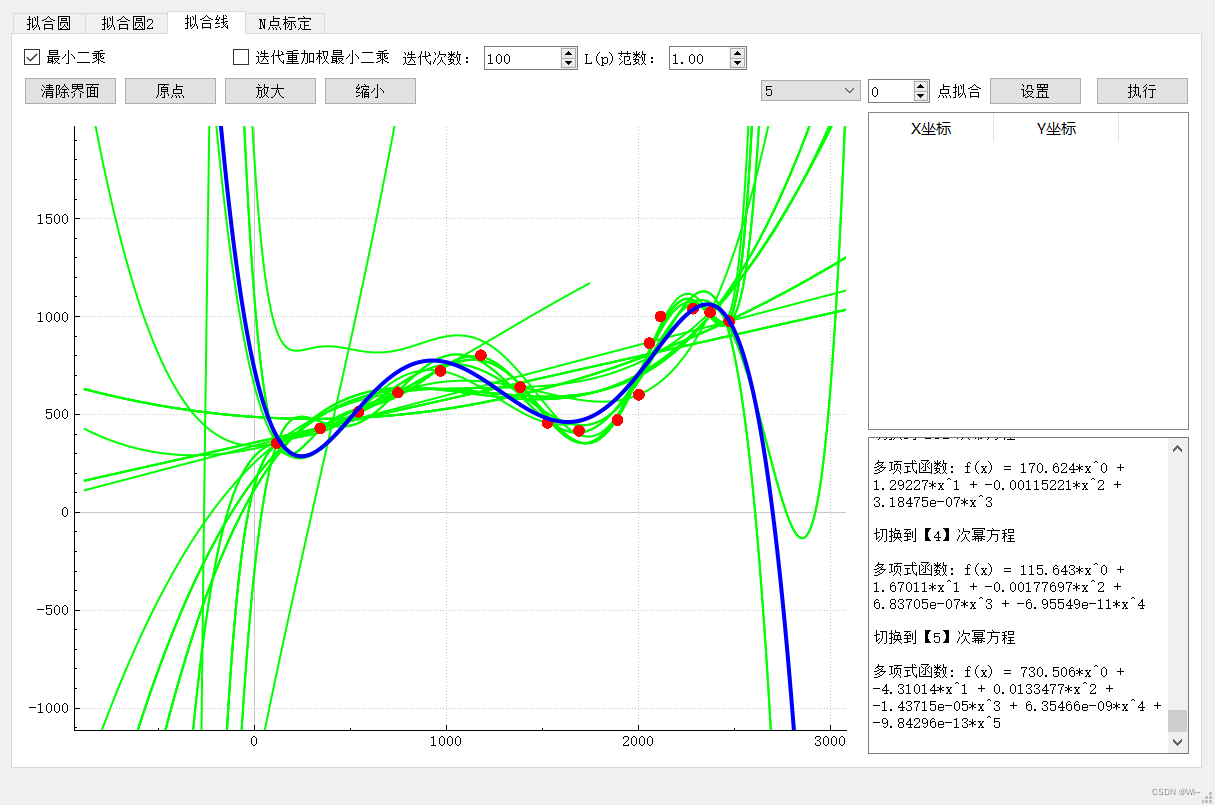Image resolution: width=1215 pixels, height=805 pixels.
Task: Click the log scrollbar down arrow
Action: pyautogui.click(x=1178, y=742)
